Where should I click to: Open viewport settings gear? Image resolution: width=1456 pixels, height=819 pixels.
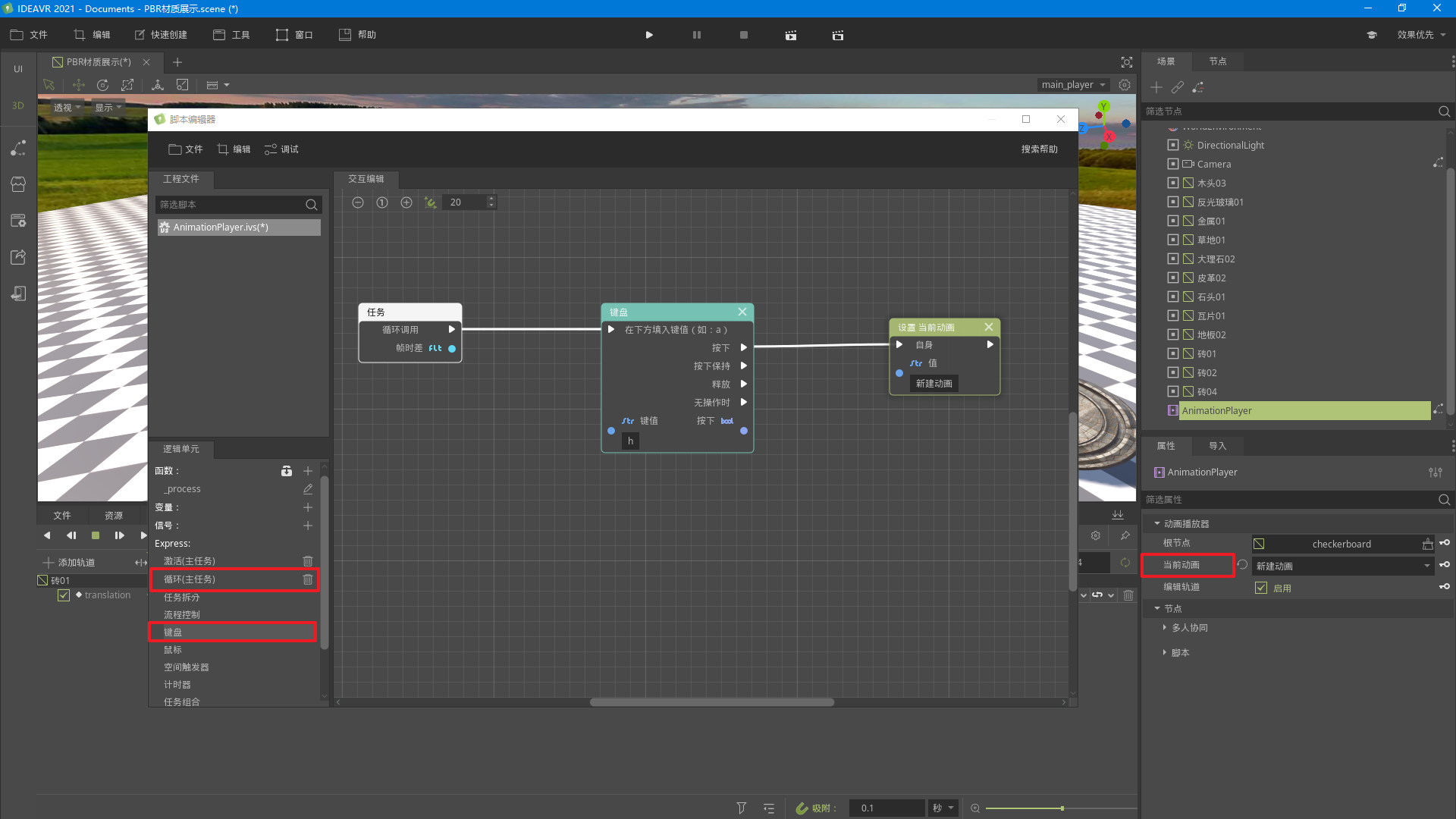pos(1125,85)
